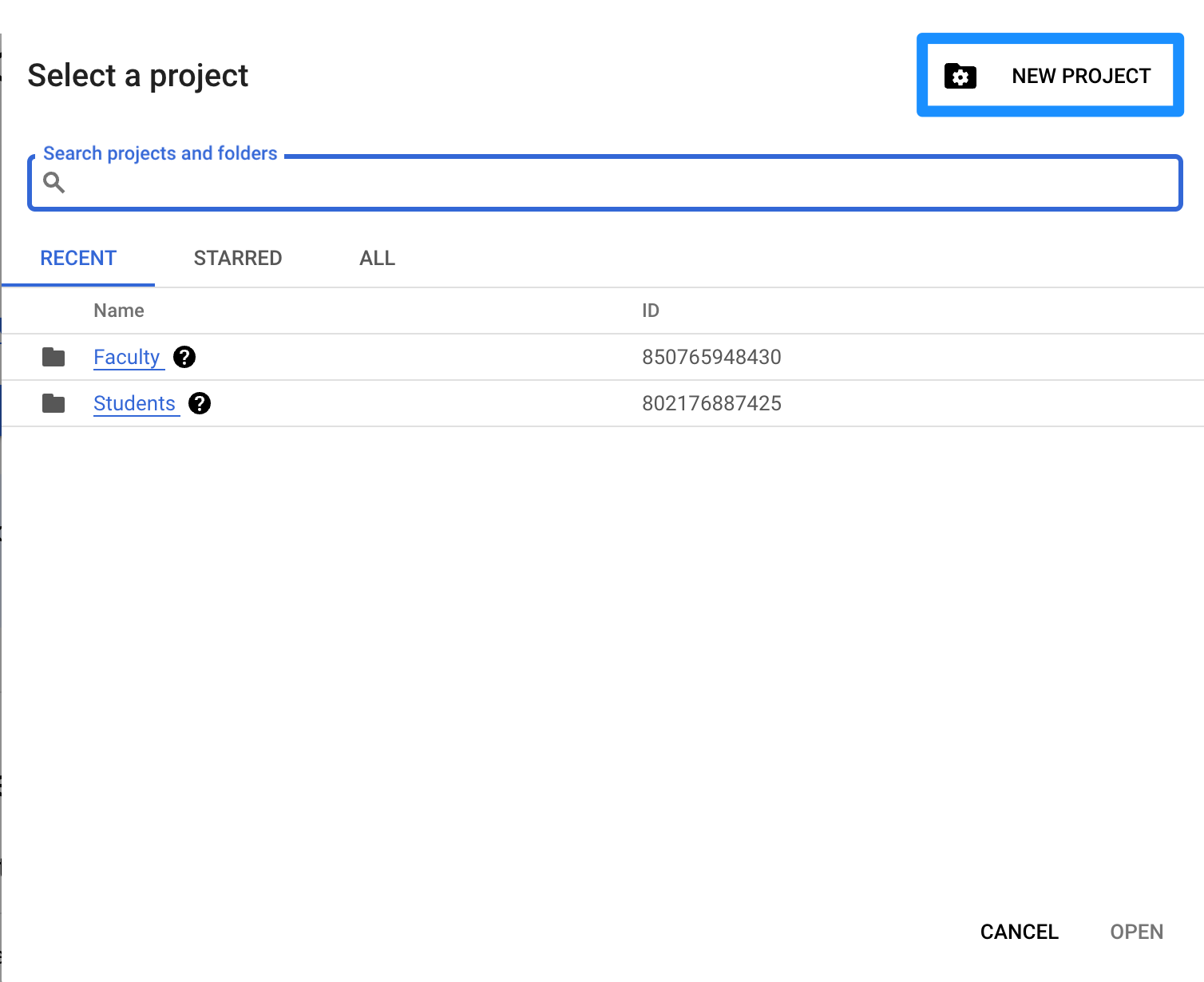Switch to the RECENT tab
Viewport: 1204px width, 982px height.
tap(78, 258)
